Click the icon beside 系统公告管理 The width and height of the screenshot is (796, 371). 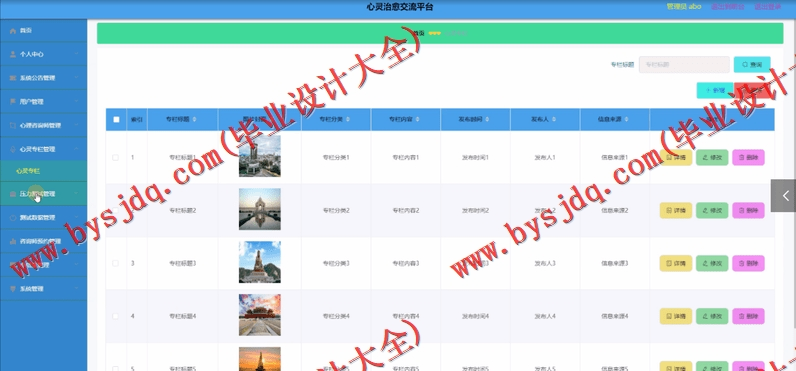tap(13, 78)
